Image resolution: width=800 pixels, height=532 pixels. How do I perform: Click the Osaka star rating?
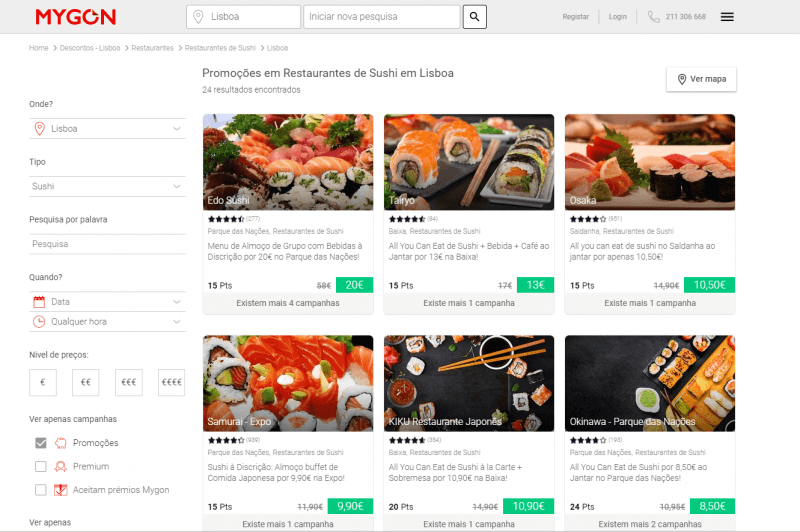[588, 219]
